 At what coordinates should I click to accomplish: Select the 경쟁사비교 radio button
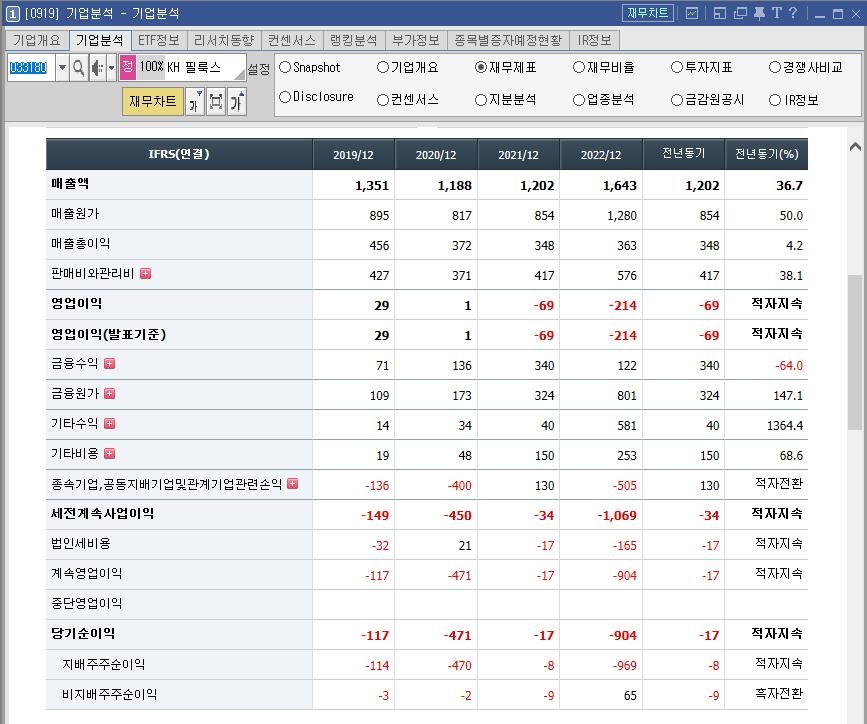tap(775, 67)
